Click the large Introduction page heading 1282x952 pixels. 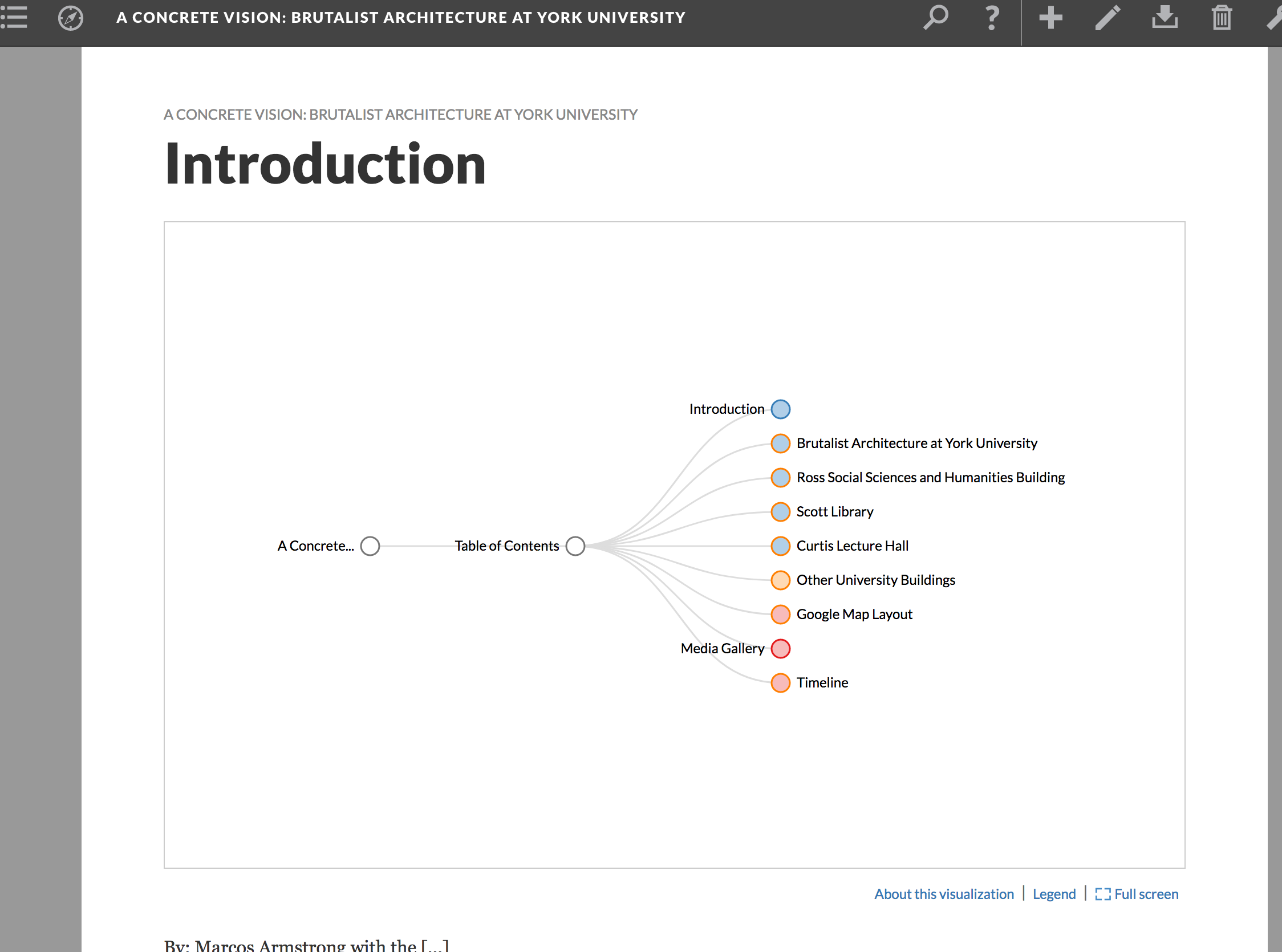tap(325, 164)
